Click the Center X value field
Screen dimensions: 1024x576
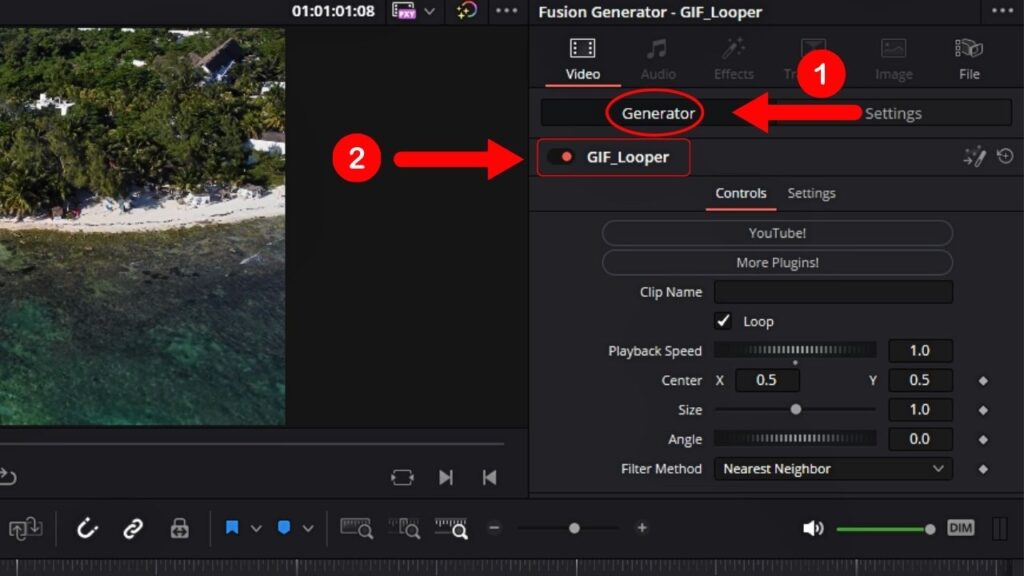click(x=766, y=380)
